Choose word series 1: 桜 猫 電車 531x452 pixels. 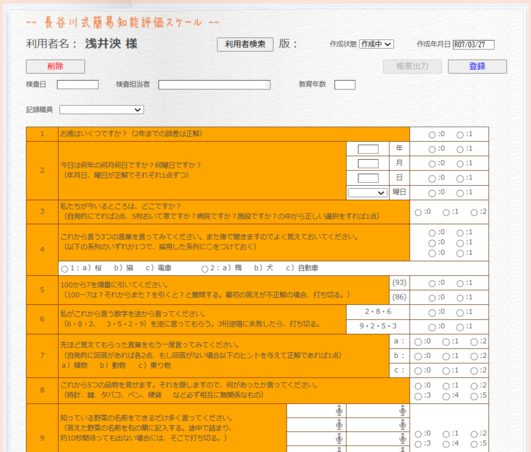(65, 269)
